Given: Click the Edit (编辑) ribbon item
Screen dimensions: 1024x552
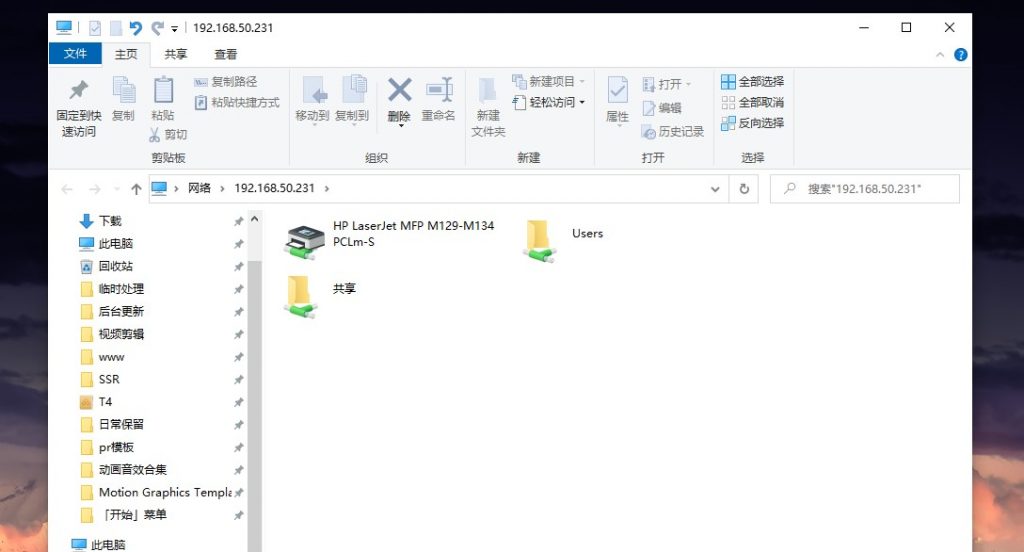Looking at the screenshot, I should (x=662, y=108).
